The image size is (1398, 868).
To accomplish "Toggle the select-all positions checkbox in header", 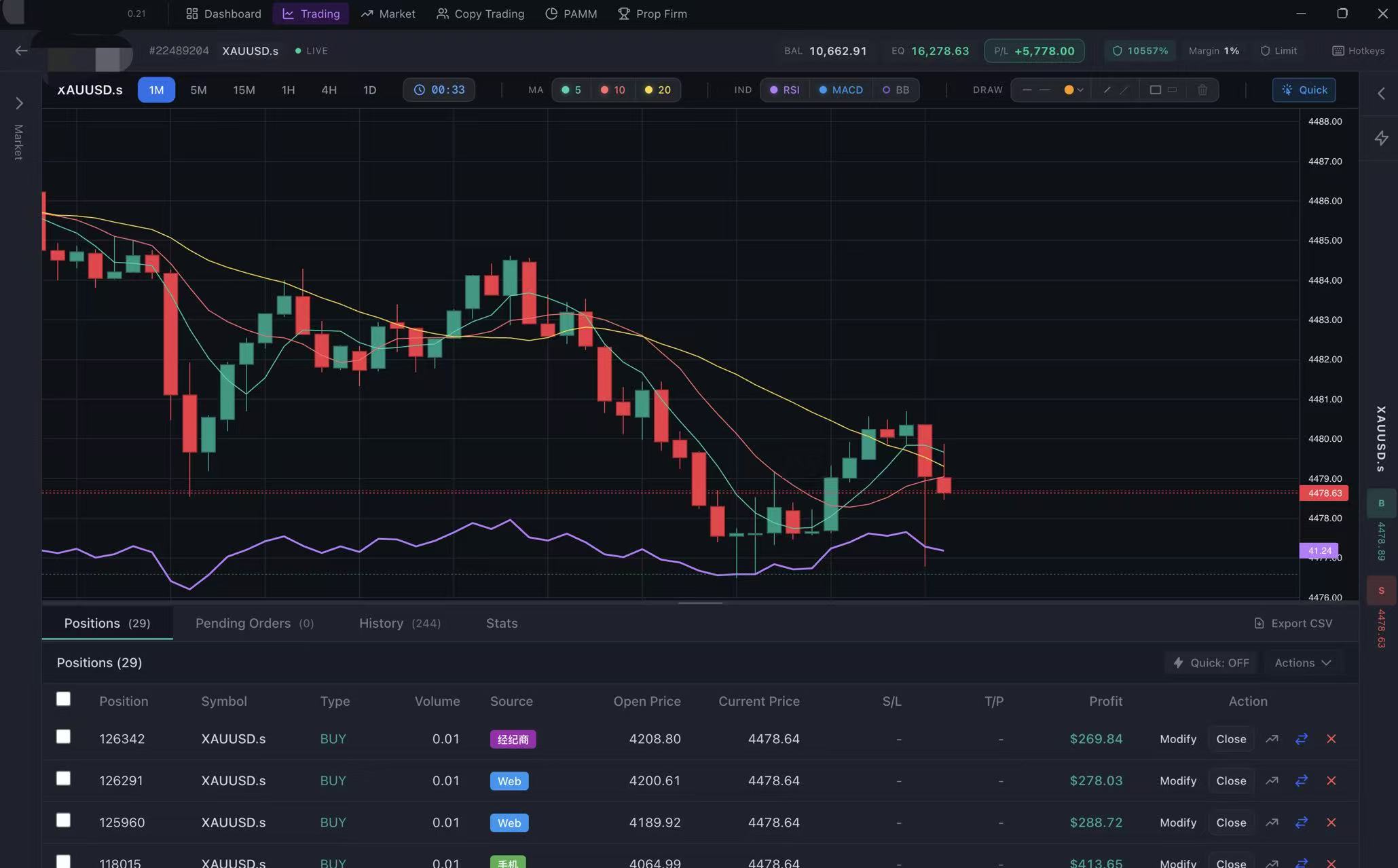I will 63,699.
